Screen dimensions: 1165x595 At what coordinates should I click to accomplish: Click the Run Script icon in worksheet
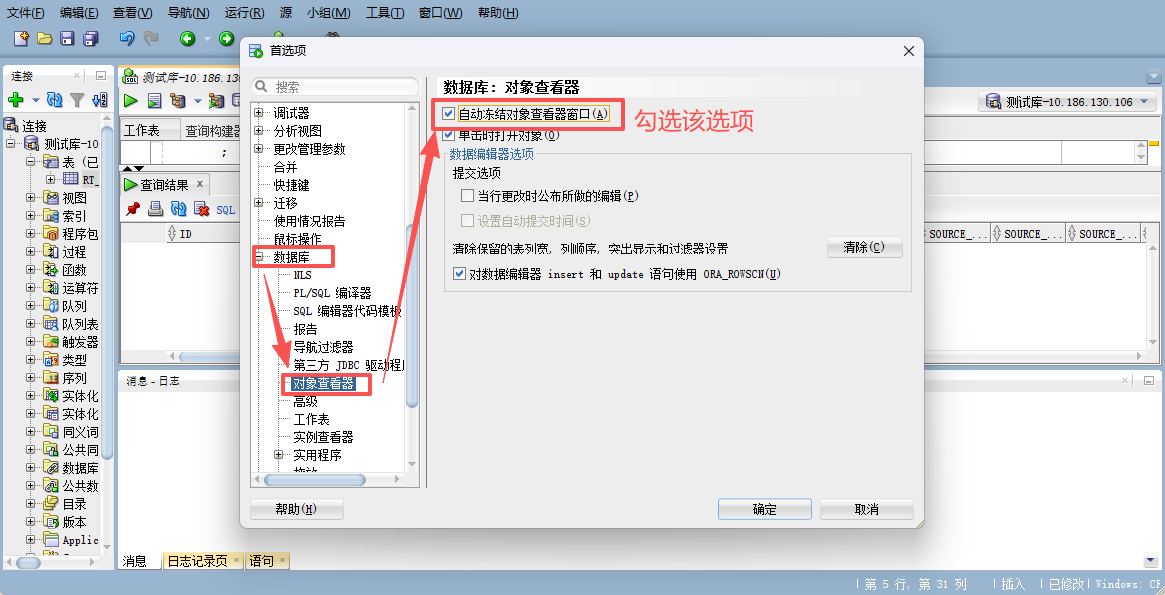point(155,100)
